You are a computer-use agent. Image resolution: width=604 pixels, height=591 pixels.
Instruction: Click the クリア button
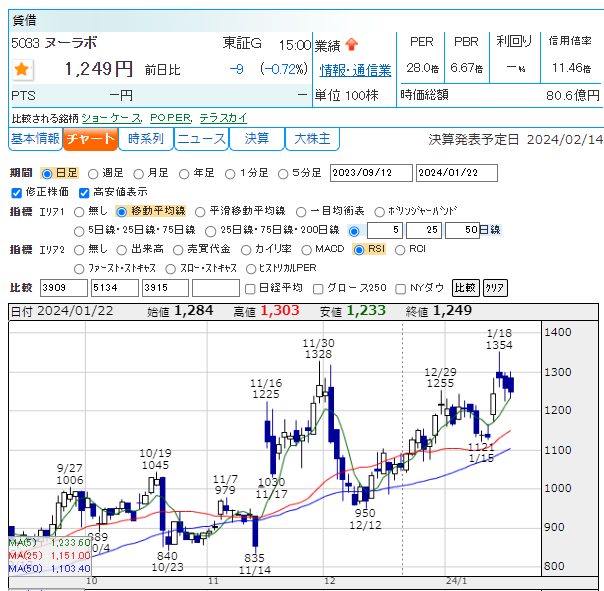coord(495,288)
